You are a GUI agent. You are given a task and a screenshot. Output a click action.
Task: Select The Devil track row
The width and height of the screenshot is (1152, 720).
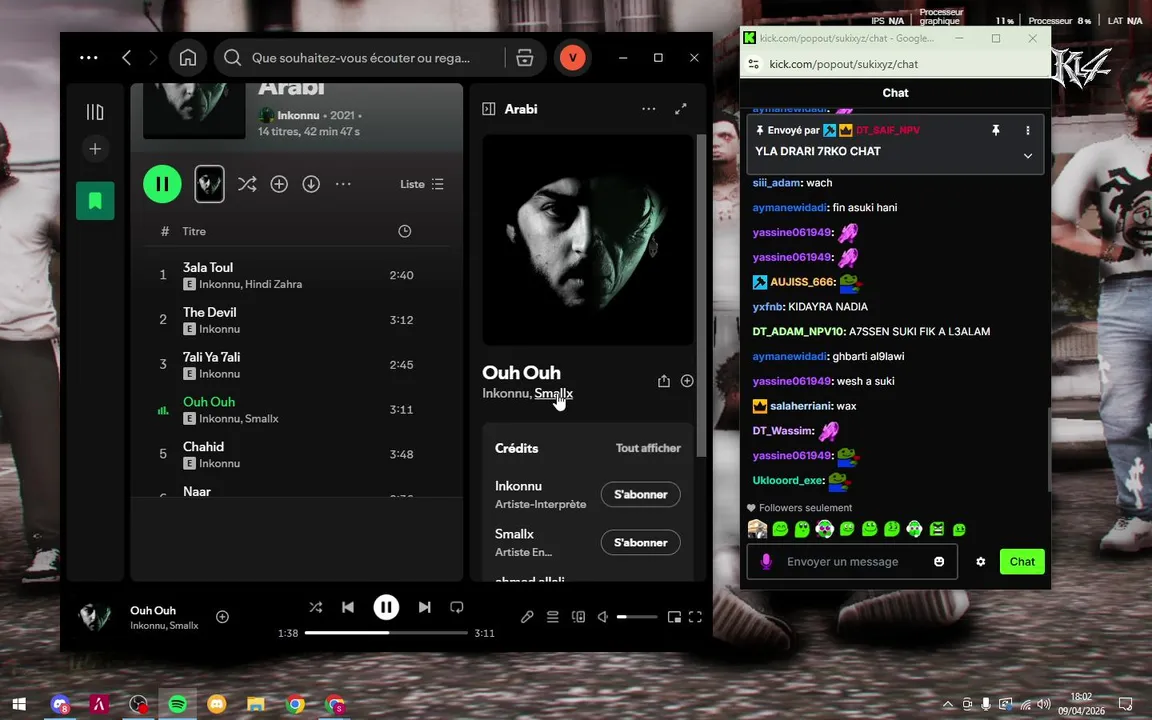(298, 320)
